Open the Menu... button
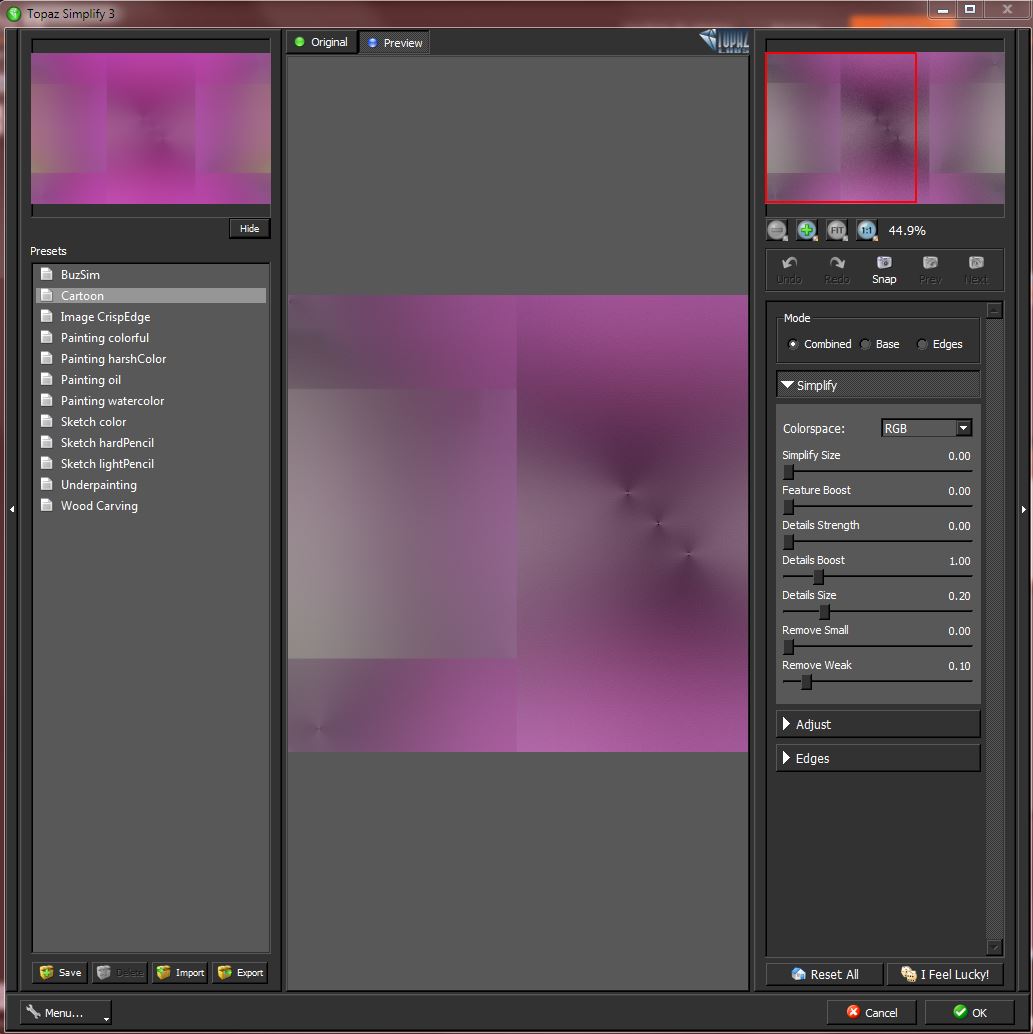 [x=66, y=1012]
